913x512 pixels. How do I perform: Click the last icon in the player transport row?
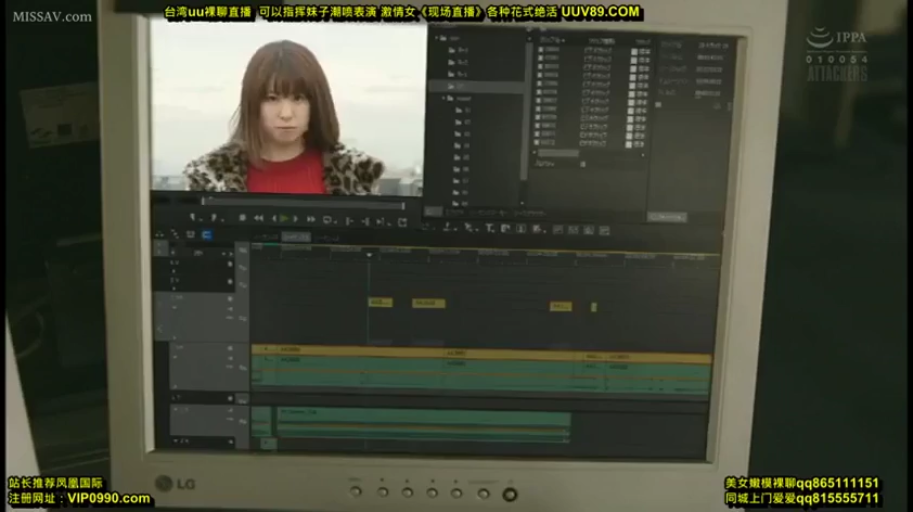click(x=402, y=221)
